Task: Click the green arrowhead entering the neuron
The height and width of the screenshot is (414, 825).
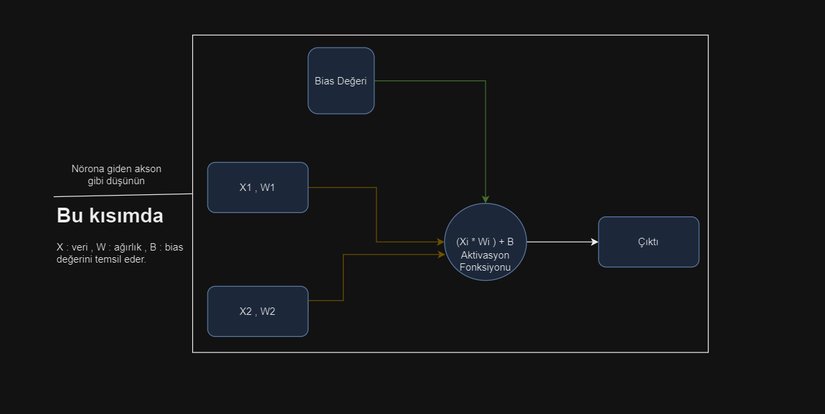Action: click(485, 198)
